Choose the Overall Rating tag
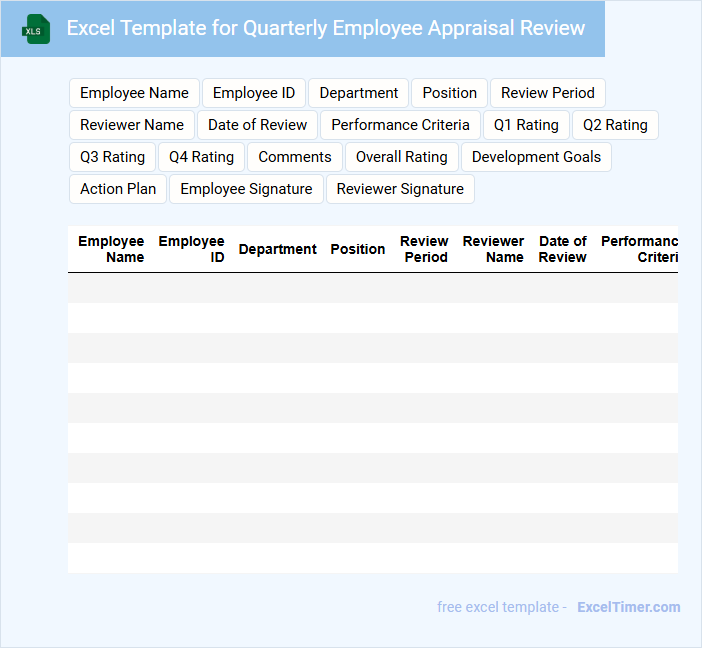This screenshot has width=702, height=648. [x=402, y=157]
